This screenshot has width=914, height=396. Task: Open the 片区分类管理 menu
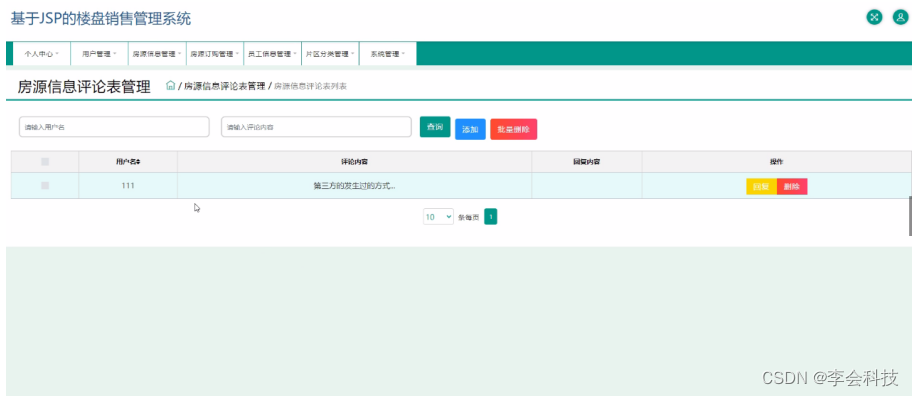click(x=330, y=54)
